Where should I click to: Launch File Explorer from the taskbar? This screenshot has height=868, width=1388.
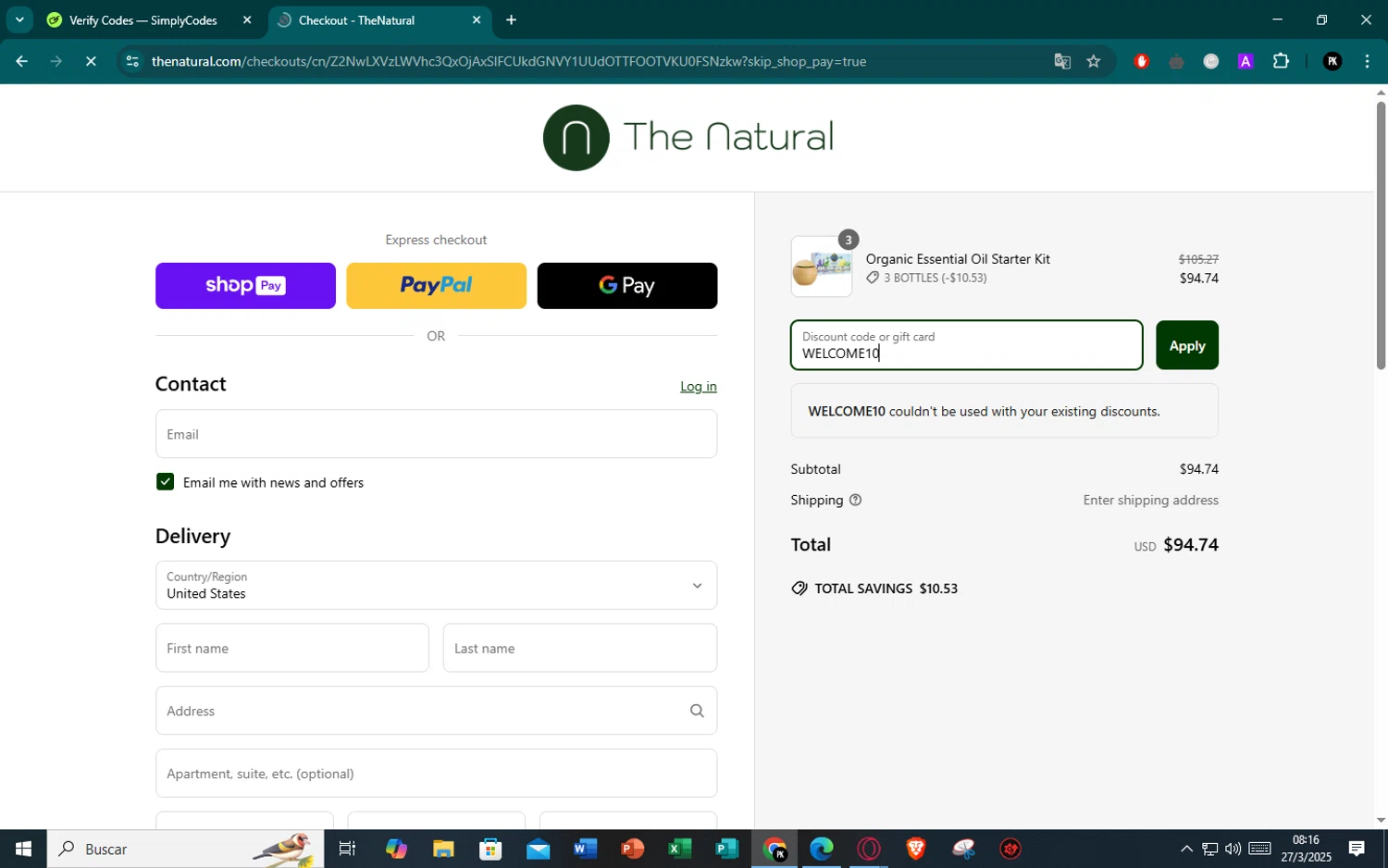point(443,849)
